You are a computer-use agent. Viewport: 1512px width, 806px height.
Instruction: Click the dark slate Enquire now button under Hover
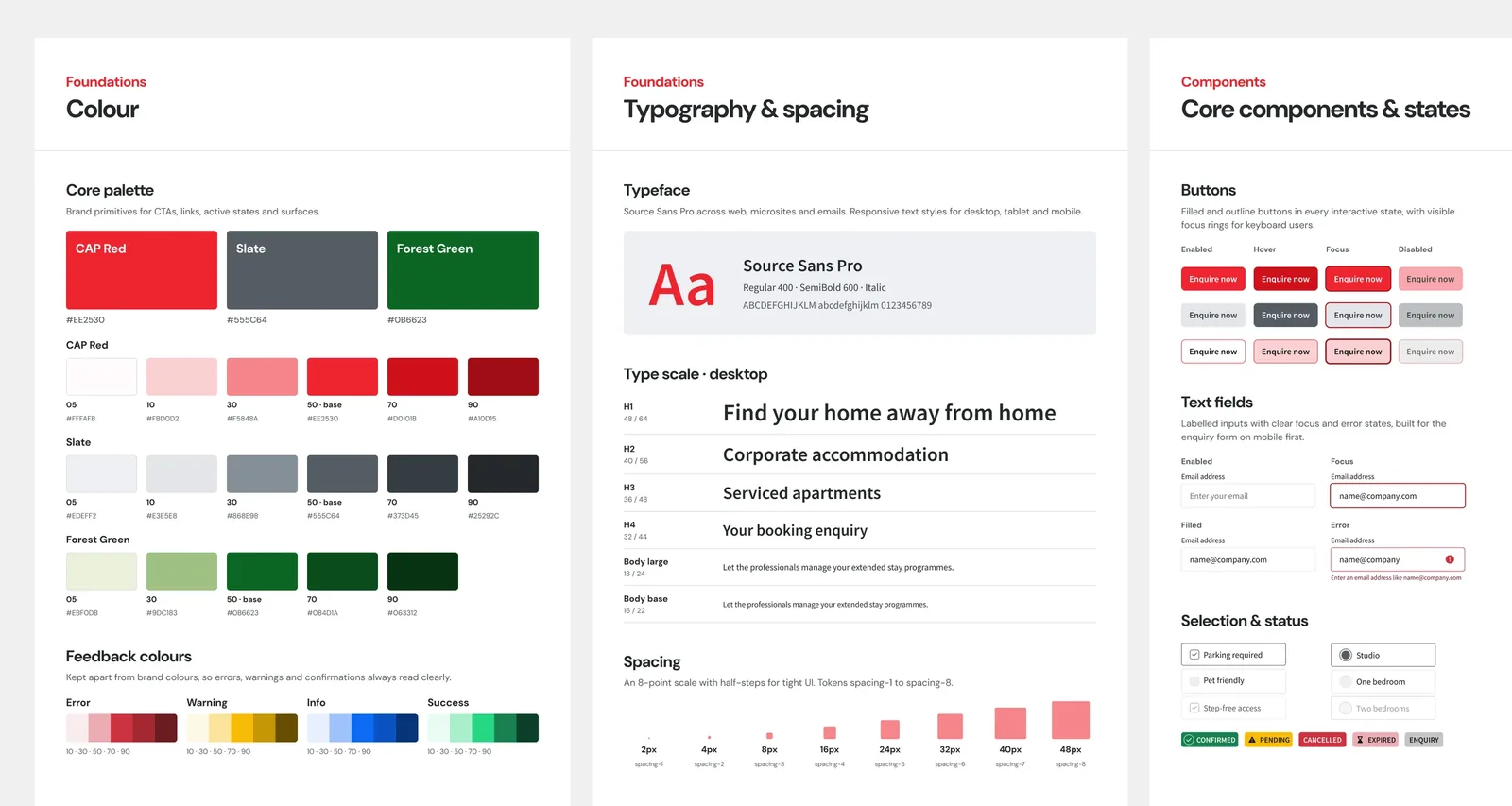[x=1285, y=316]
